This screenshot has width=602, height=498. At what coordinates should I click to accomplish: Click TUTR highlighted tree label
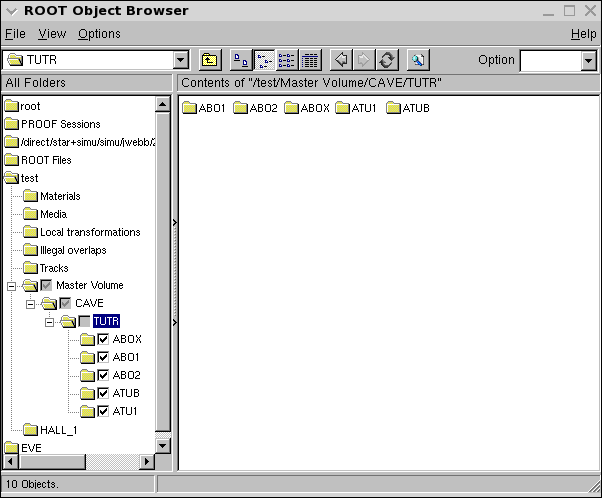[x=106, y=321]
